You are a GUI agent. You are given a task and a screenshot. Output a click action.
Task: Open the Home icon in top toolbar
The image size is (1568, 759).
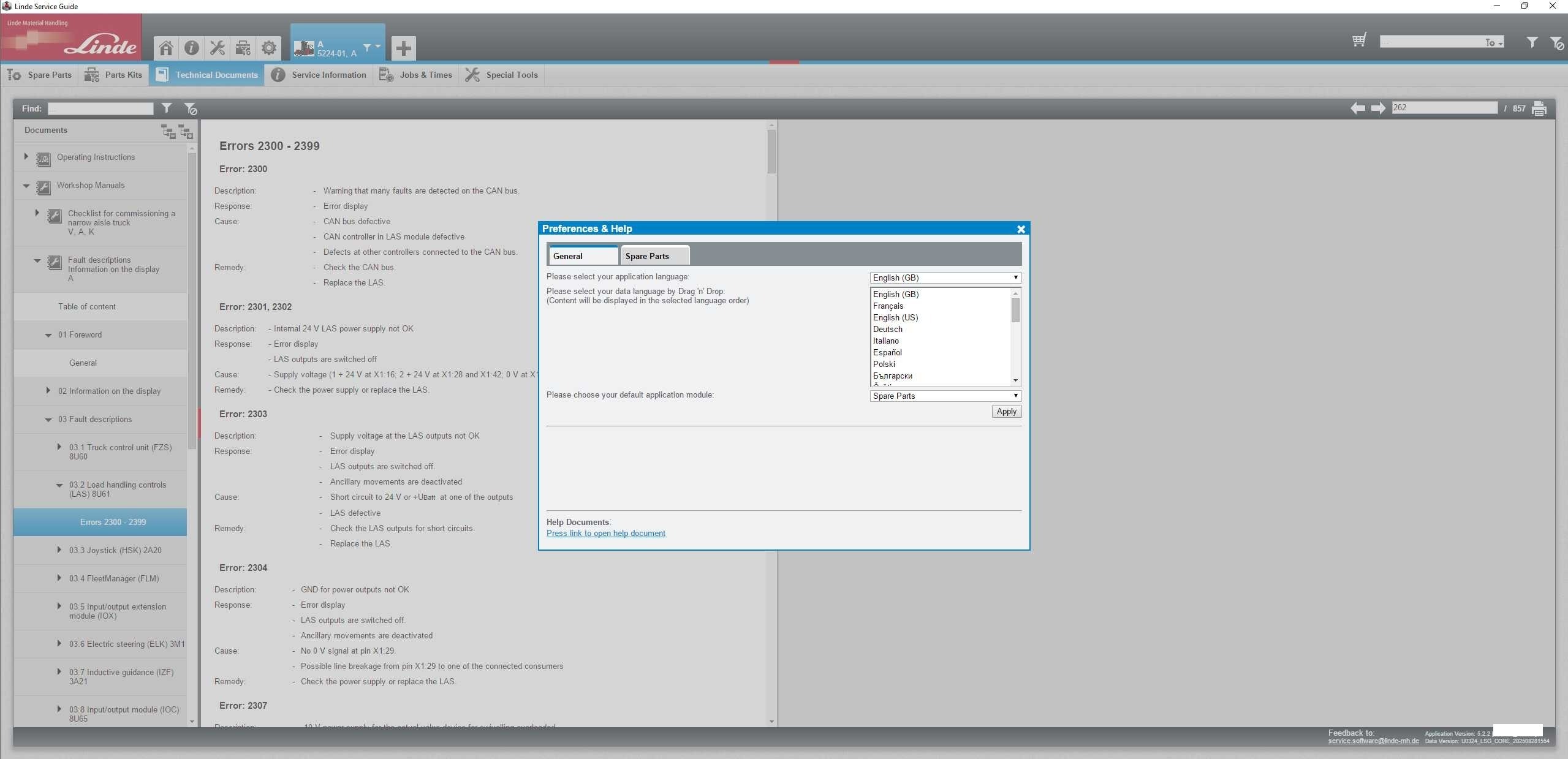[165, 48]
